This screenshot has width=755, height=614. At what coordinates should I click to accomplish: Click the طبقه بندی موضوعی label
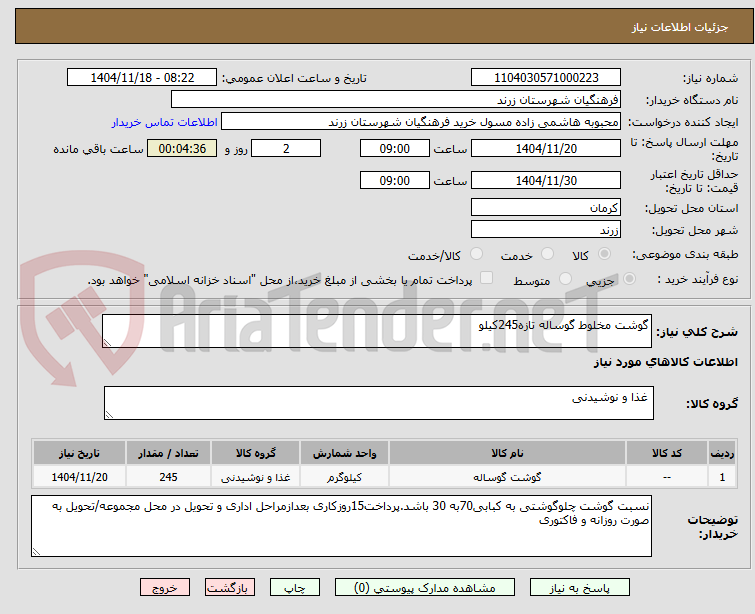pyautogui.click(x=685, y=254)
